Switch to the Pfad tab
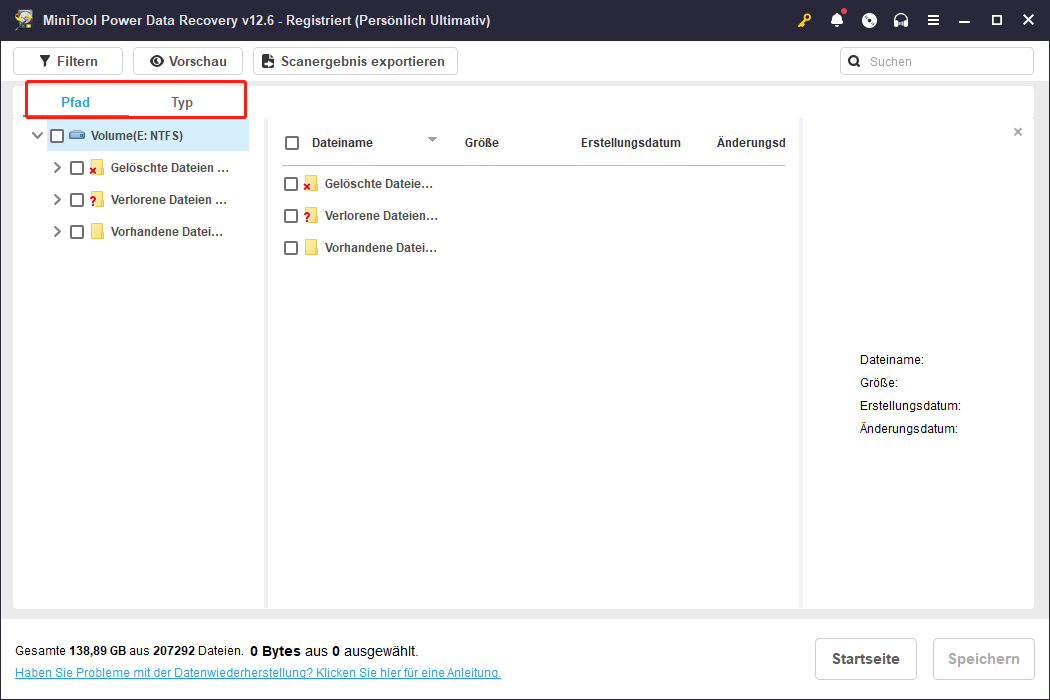 (x=75, y=102)
